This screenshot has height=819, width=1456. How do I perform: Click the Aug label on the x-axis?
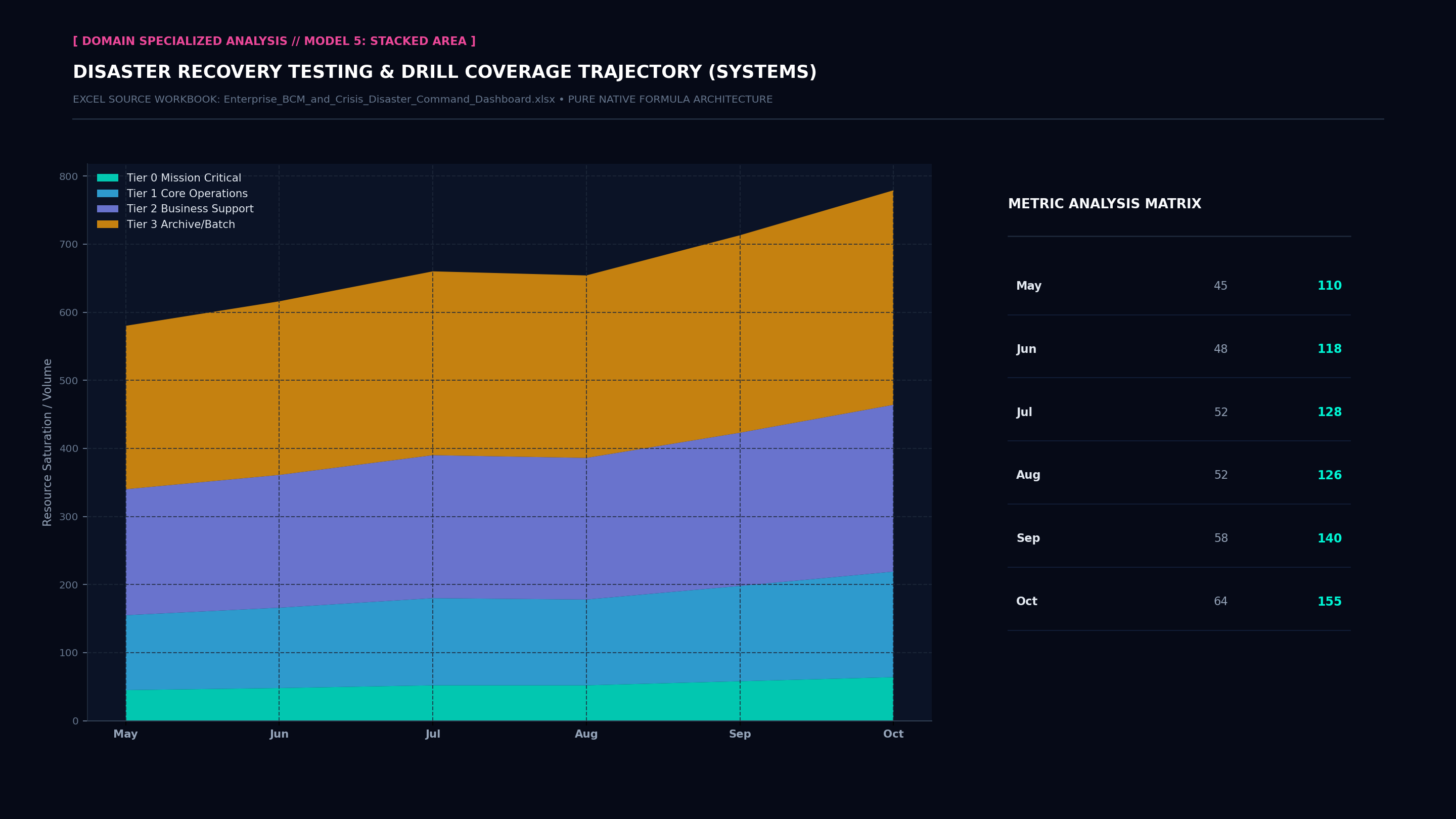click(x=586, y=734)
